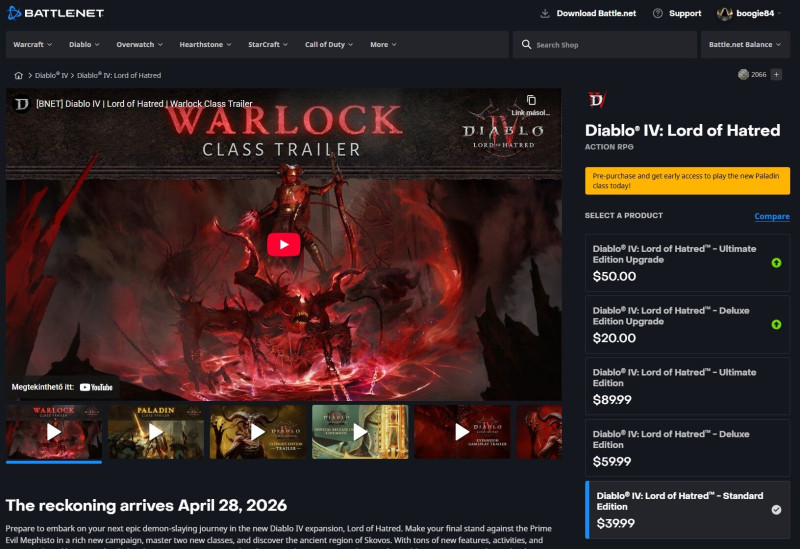Screen dimensions: 800x549
Task: Open the Battle.net Balance dropdown
Action: (745, 44)
